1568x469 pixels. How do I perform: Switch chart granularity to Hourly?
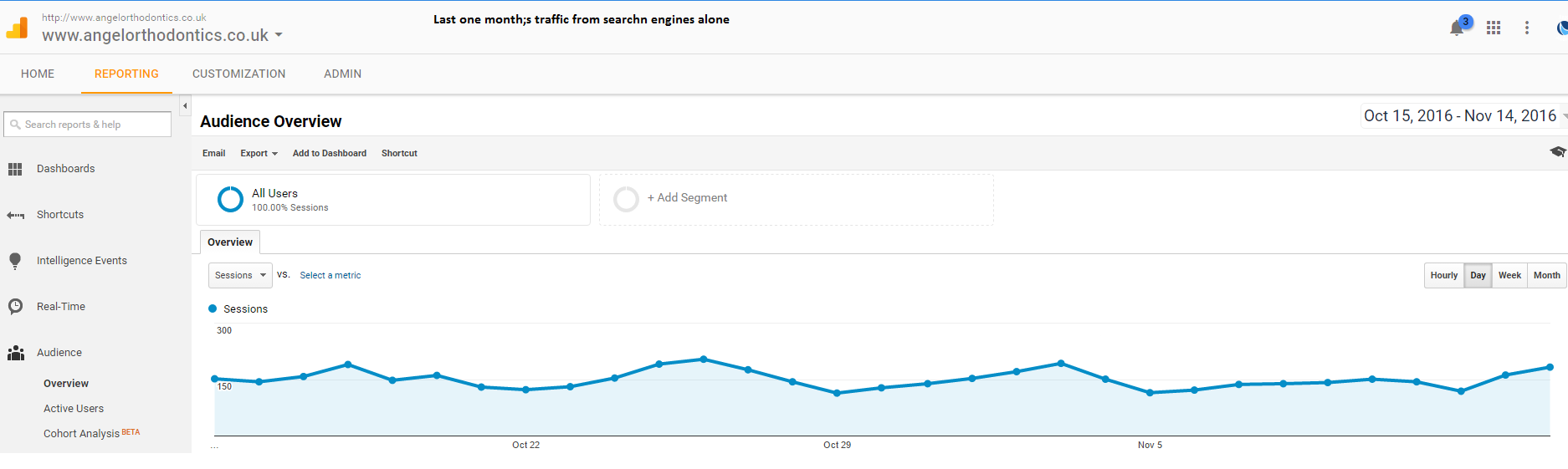(x=1443, y=275)
